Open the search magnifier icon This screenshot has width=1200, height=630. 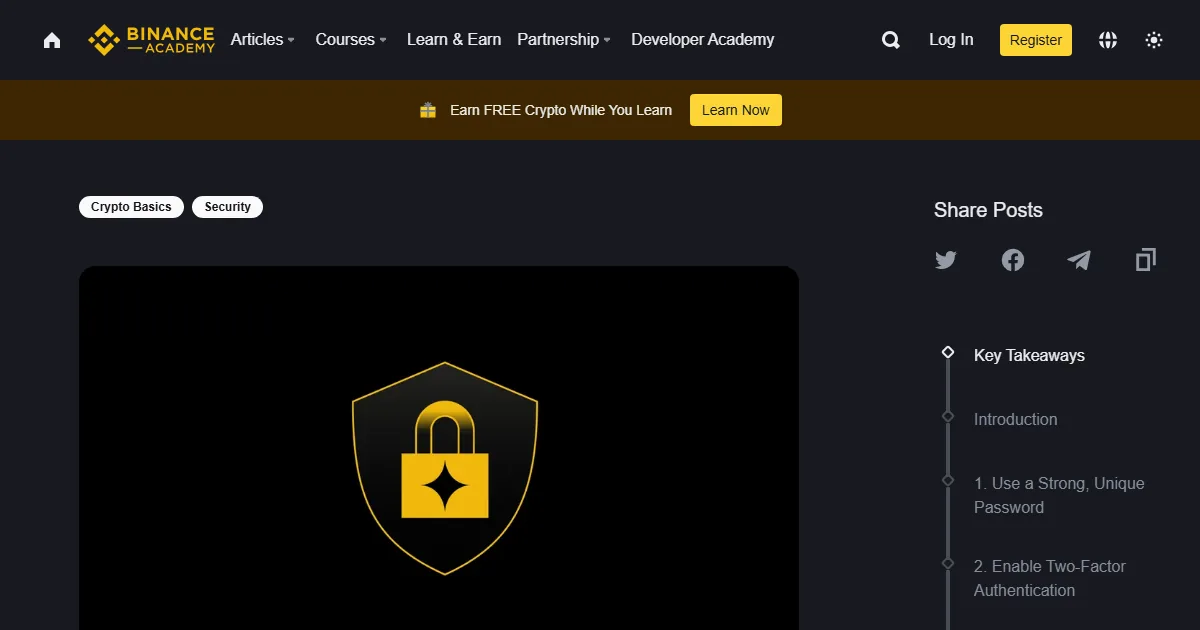tap(891, 40)
